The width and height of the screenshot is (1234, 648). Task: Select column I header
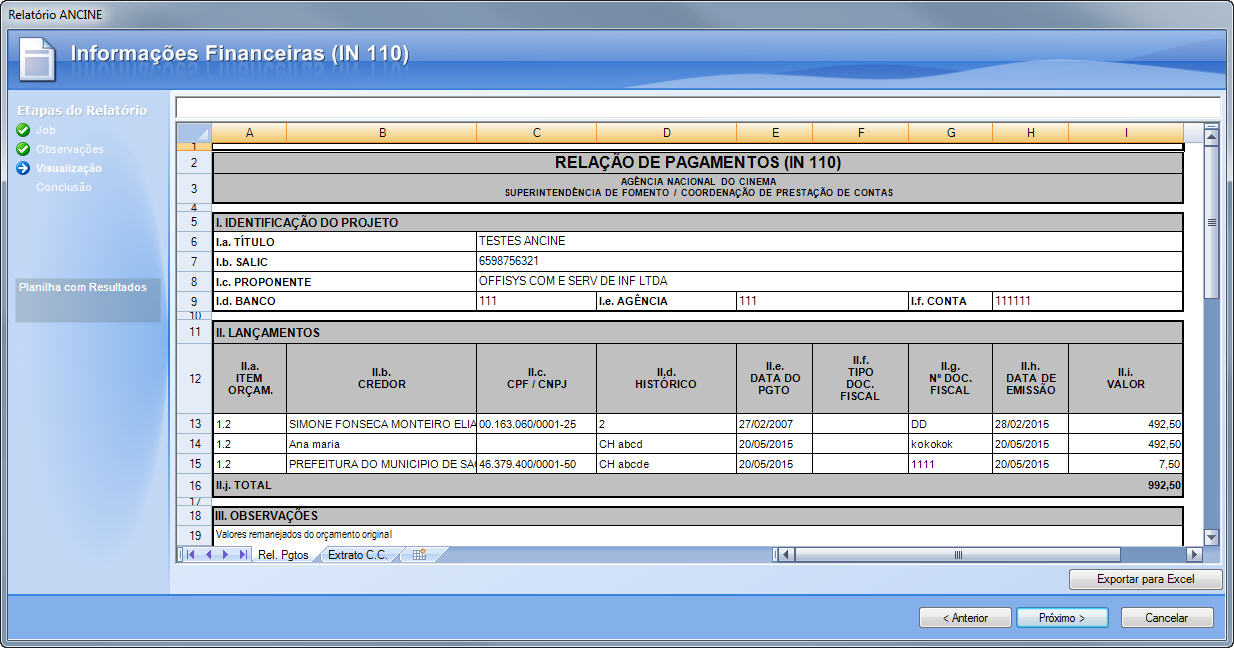tap(1126, 133)
